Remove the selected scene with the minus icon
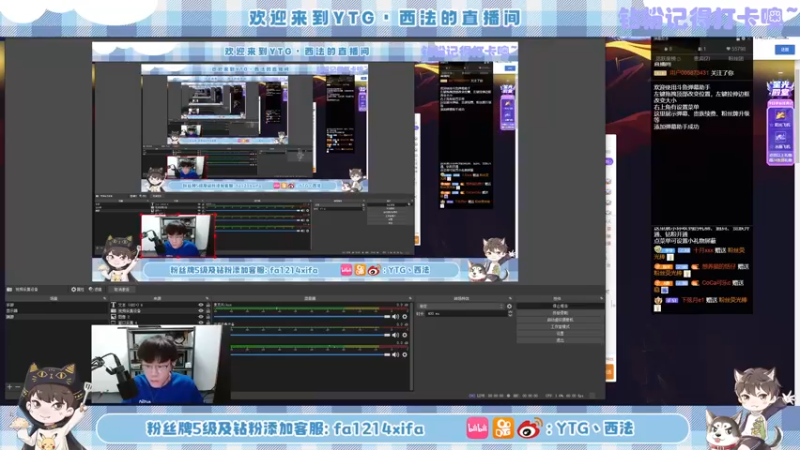This screenshot has height=450, width=800. coord(18,387)
